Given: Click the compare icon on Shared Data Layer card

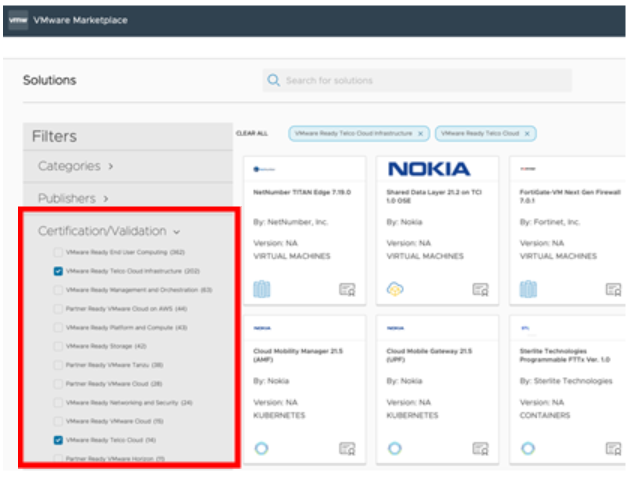Looking at the screenshot, I should click(x=480, y=290).
